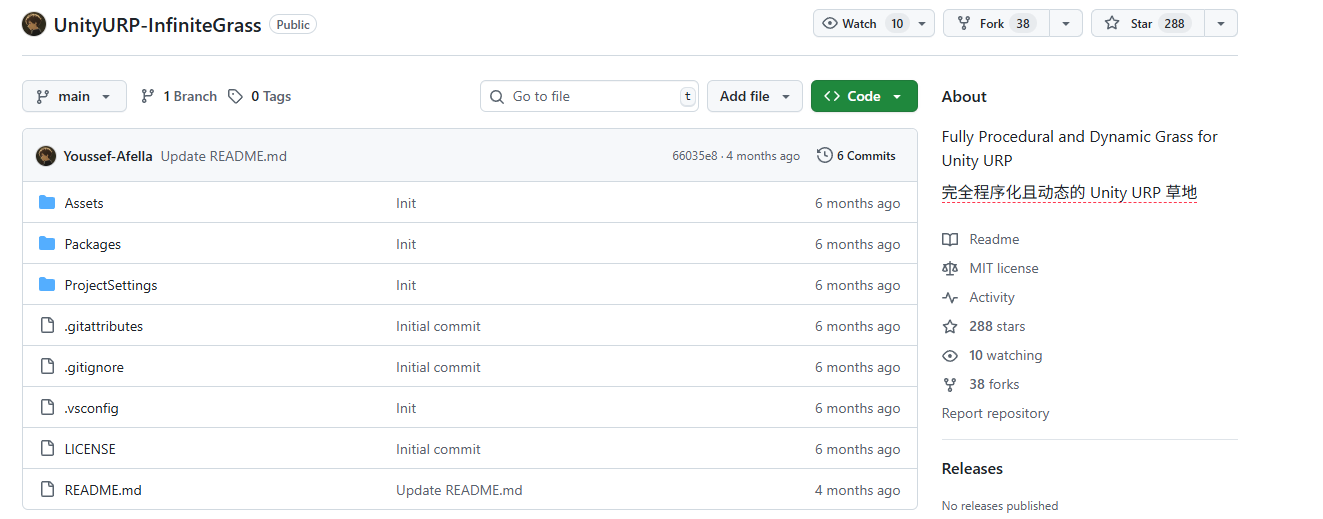View the 6 Commits history
This screenshot has width=1323, height=519.
click(x=857, y=156)
